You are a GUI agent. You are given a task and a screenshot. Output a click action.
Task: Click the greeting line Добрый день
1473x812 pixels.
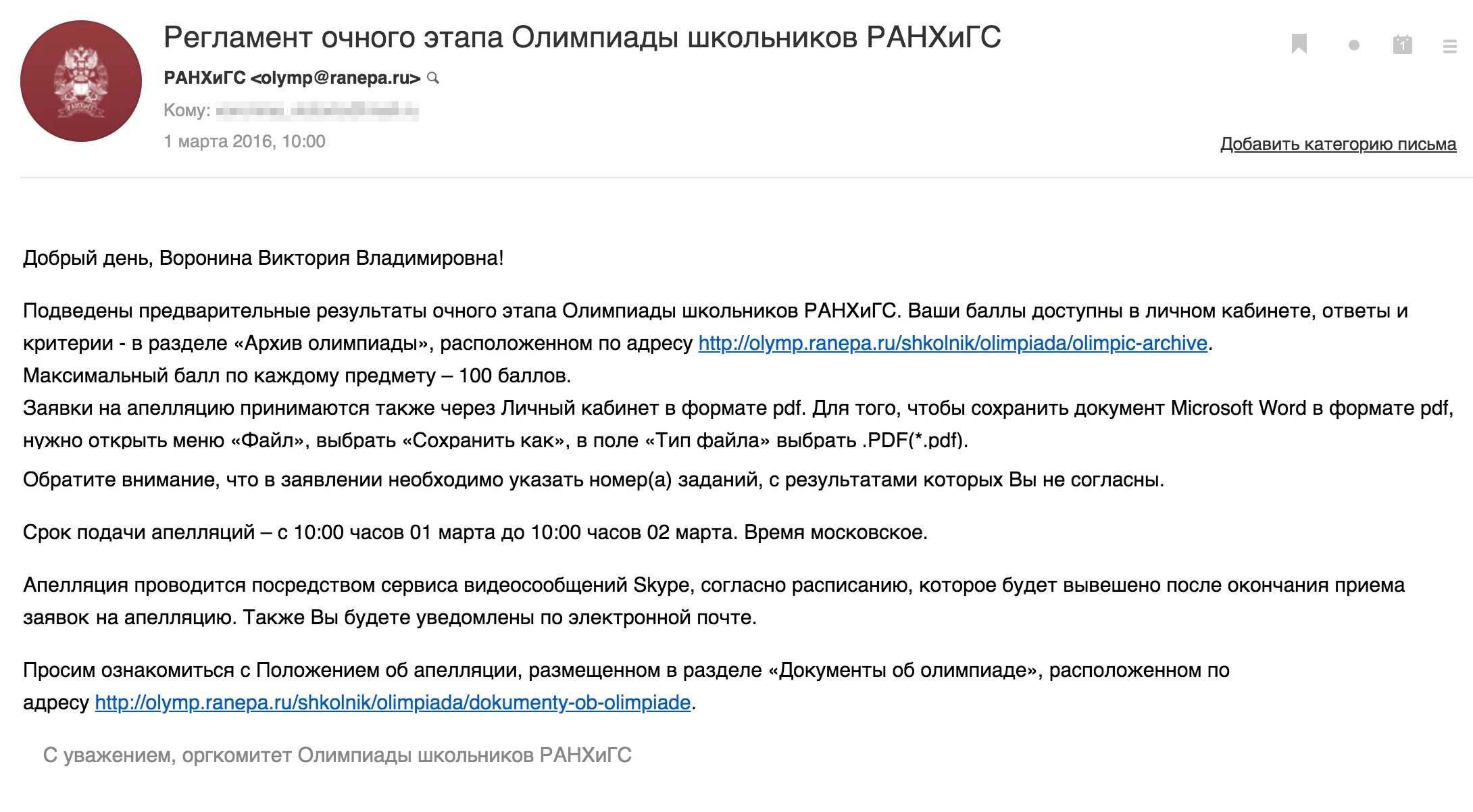pos(264,258)
